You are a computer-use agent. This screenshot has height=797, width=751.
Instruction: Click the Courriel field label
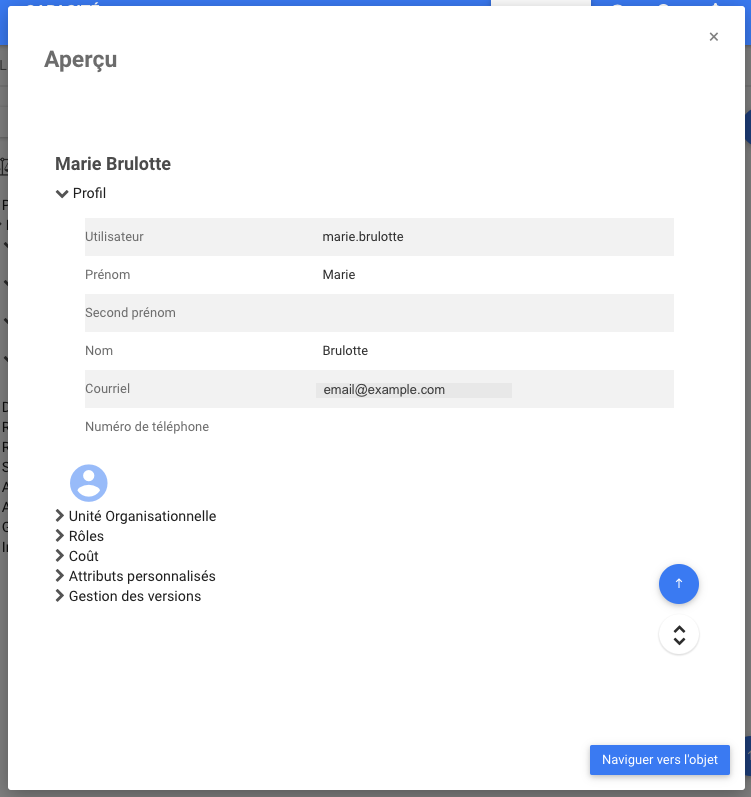point(107,388)
